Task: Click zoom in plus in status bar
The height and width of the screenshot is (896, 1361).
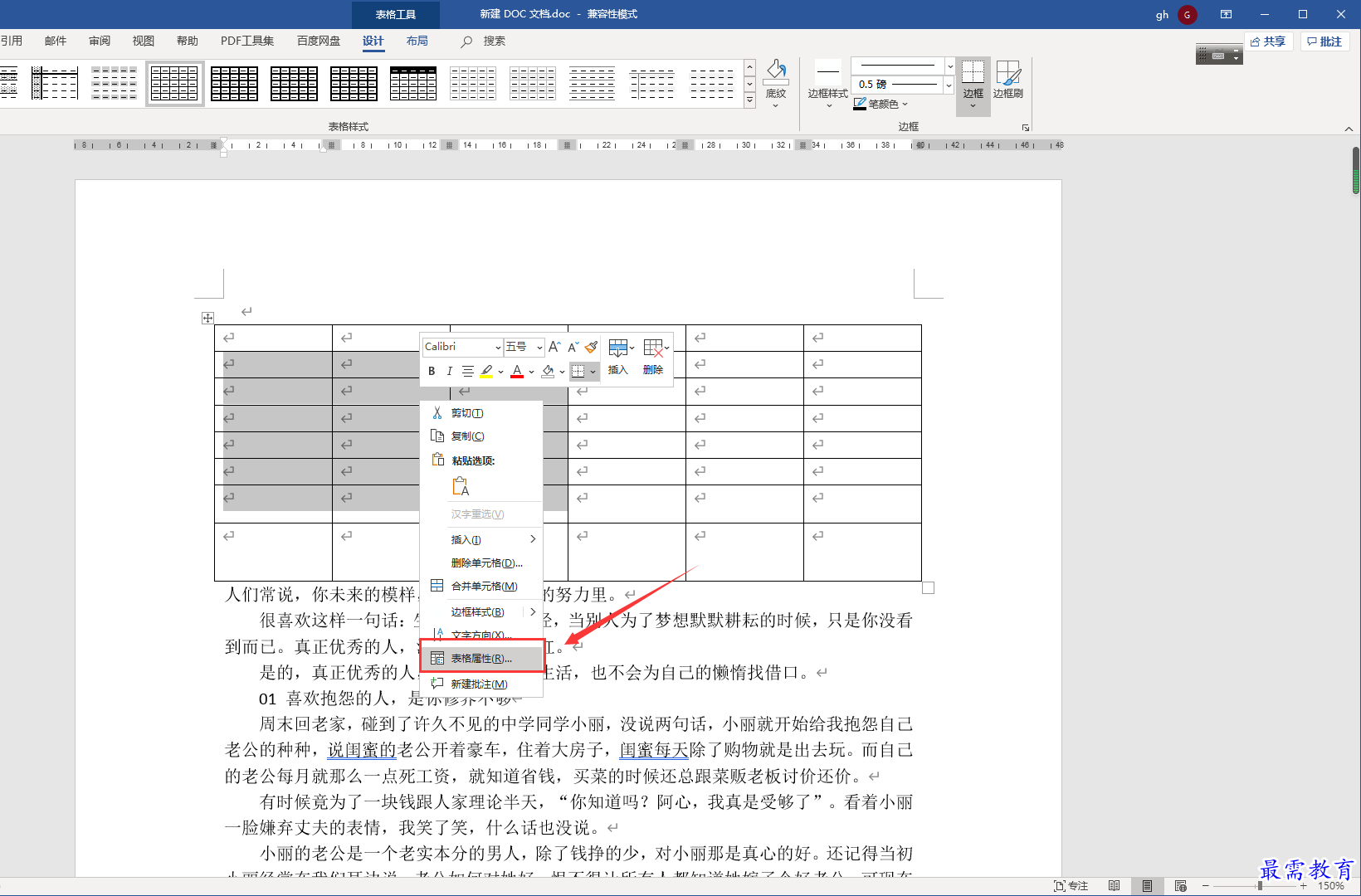Action: point(1304,886)
